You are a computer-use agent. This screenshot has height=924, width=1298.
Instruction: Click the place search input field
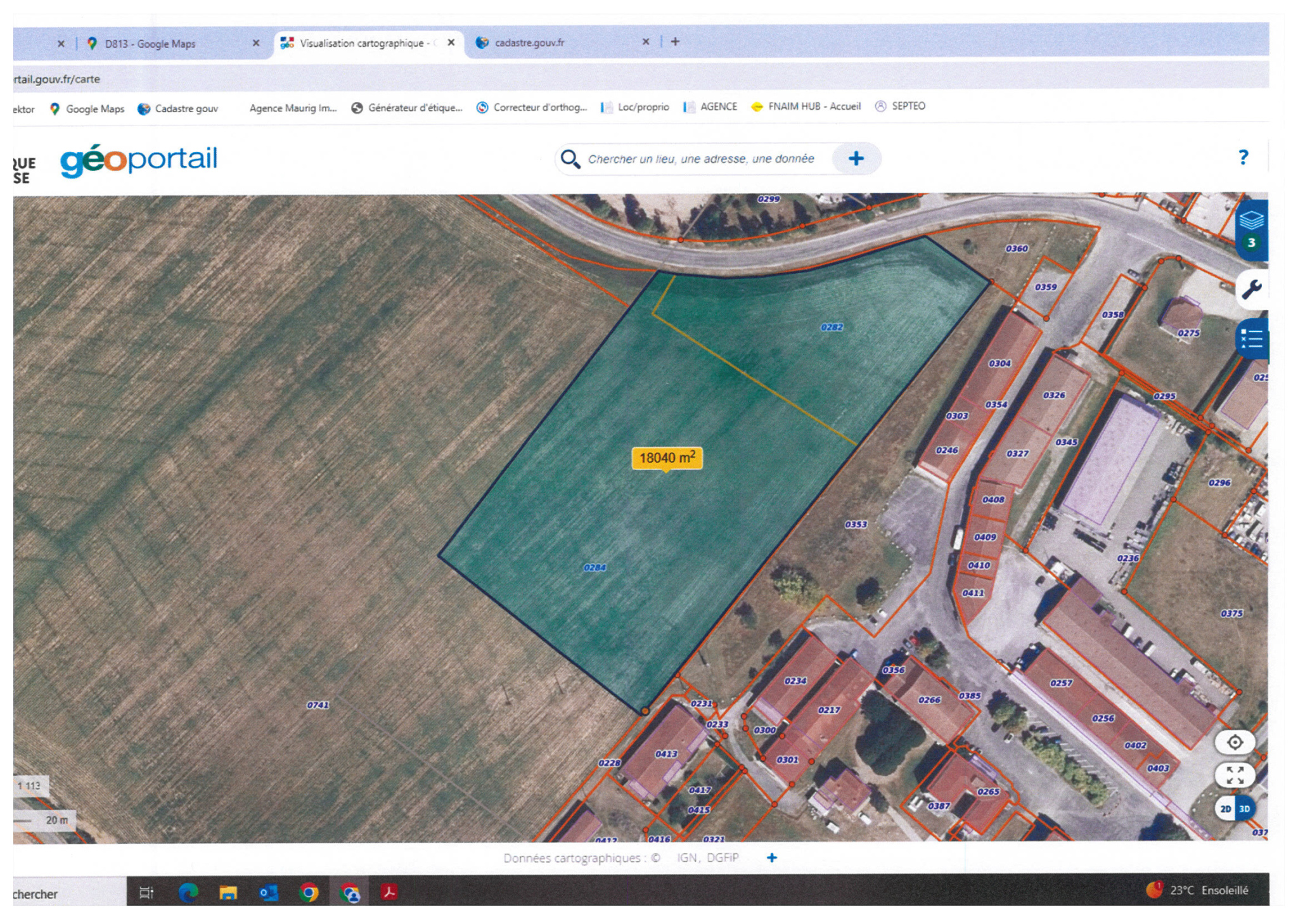(701, 159)
